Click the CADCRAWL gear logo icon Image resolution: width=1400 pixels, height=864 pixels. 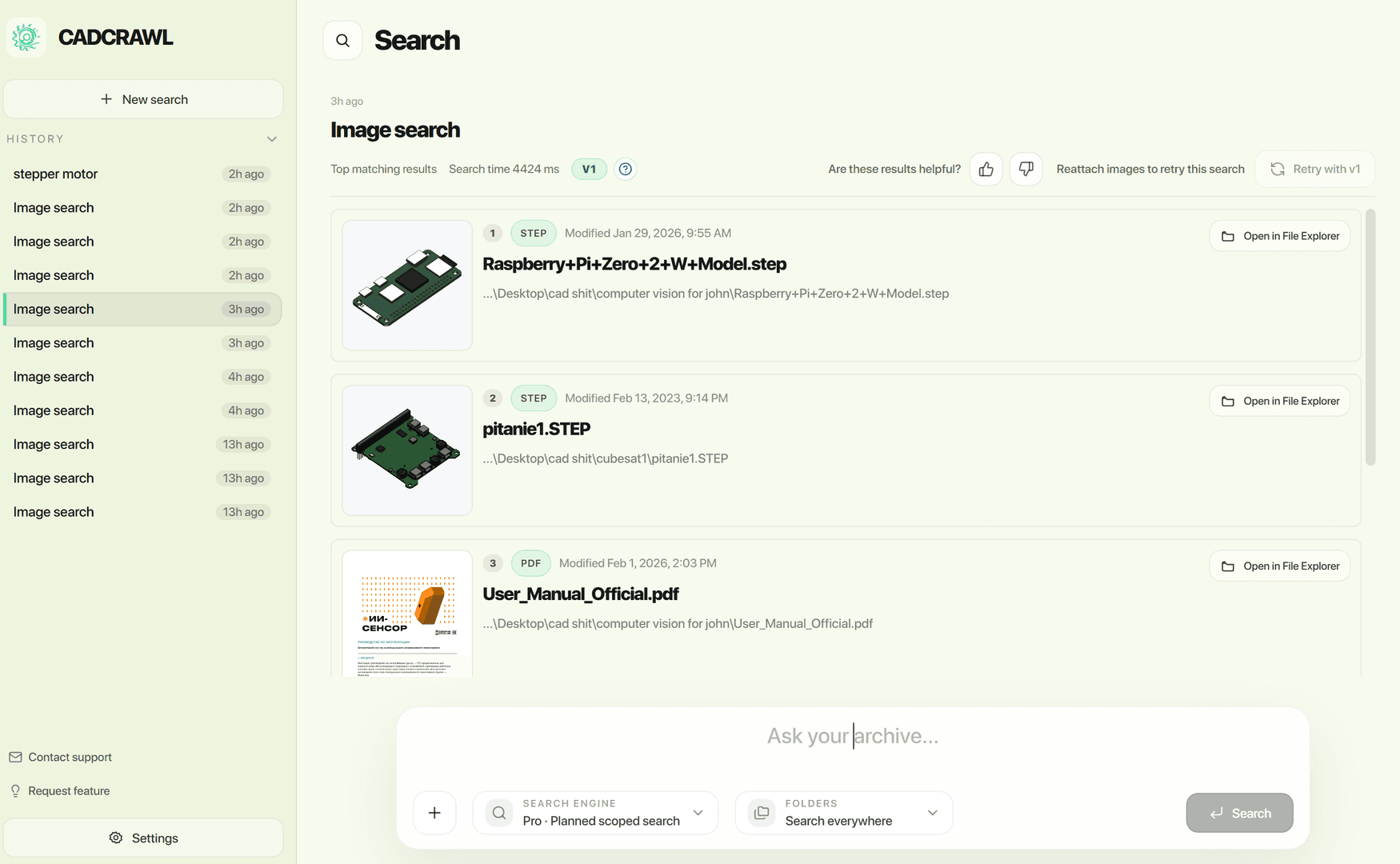tap(26, 38)
